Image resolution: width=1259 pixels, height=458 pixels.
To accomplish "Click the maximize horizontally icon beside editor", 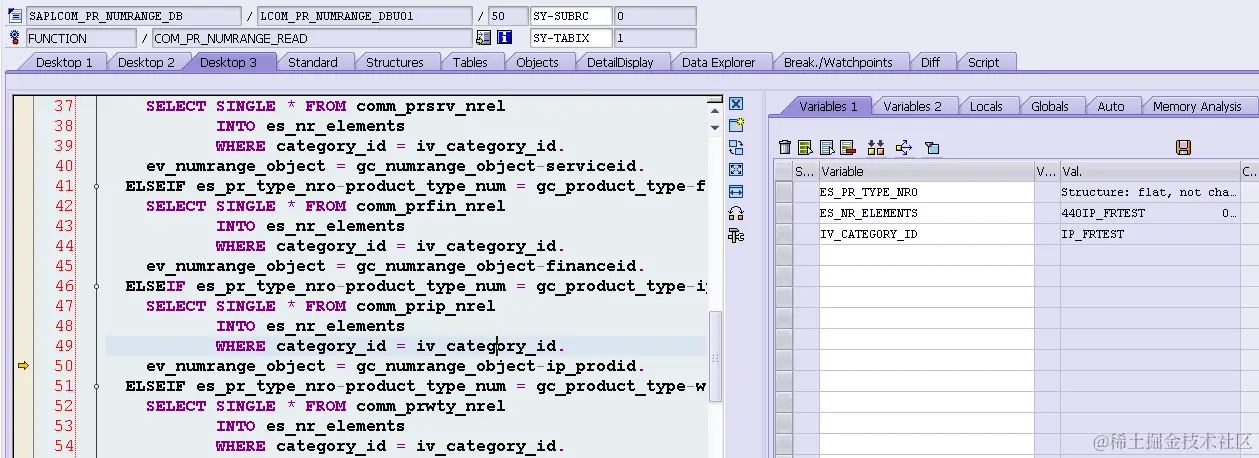I will pyautogui.click(x=736, y=191).
